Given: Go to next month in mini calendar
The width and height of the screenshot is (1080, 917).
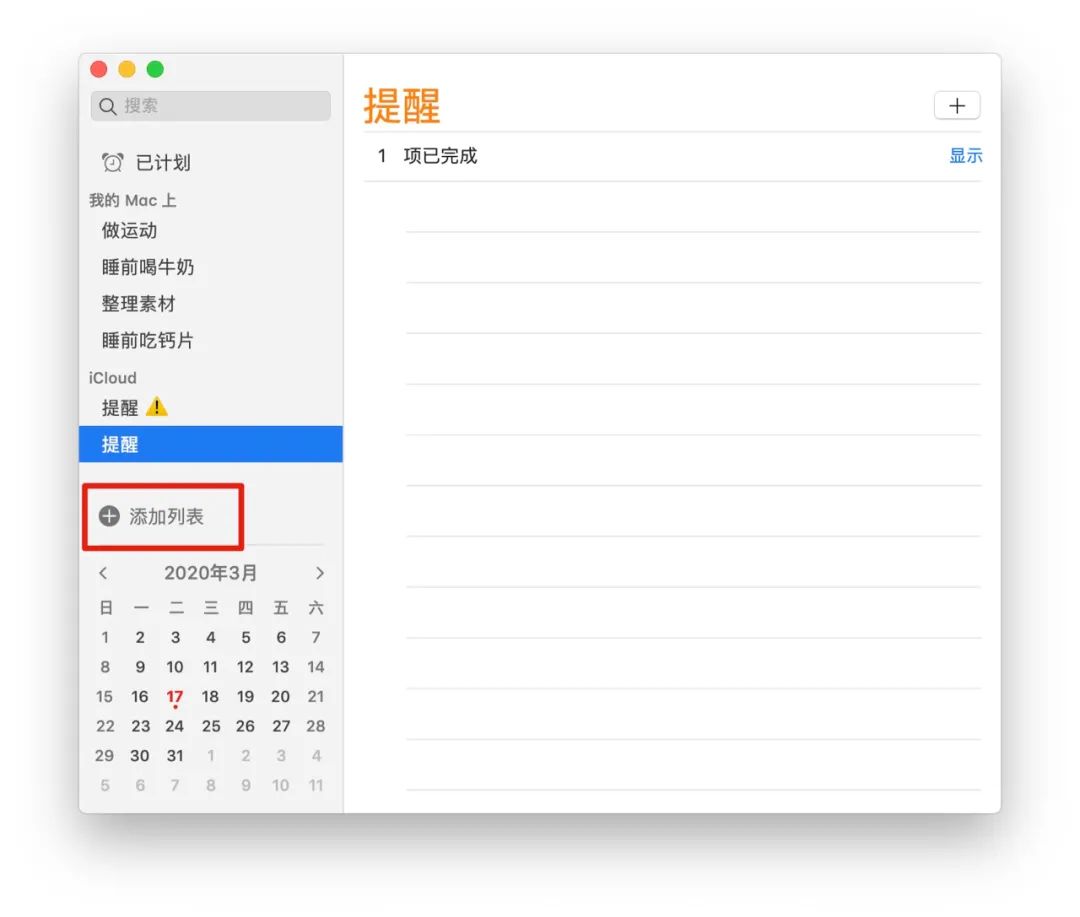Looking at the screenshot, I should click(x=319, y=573).
